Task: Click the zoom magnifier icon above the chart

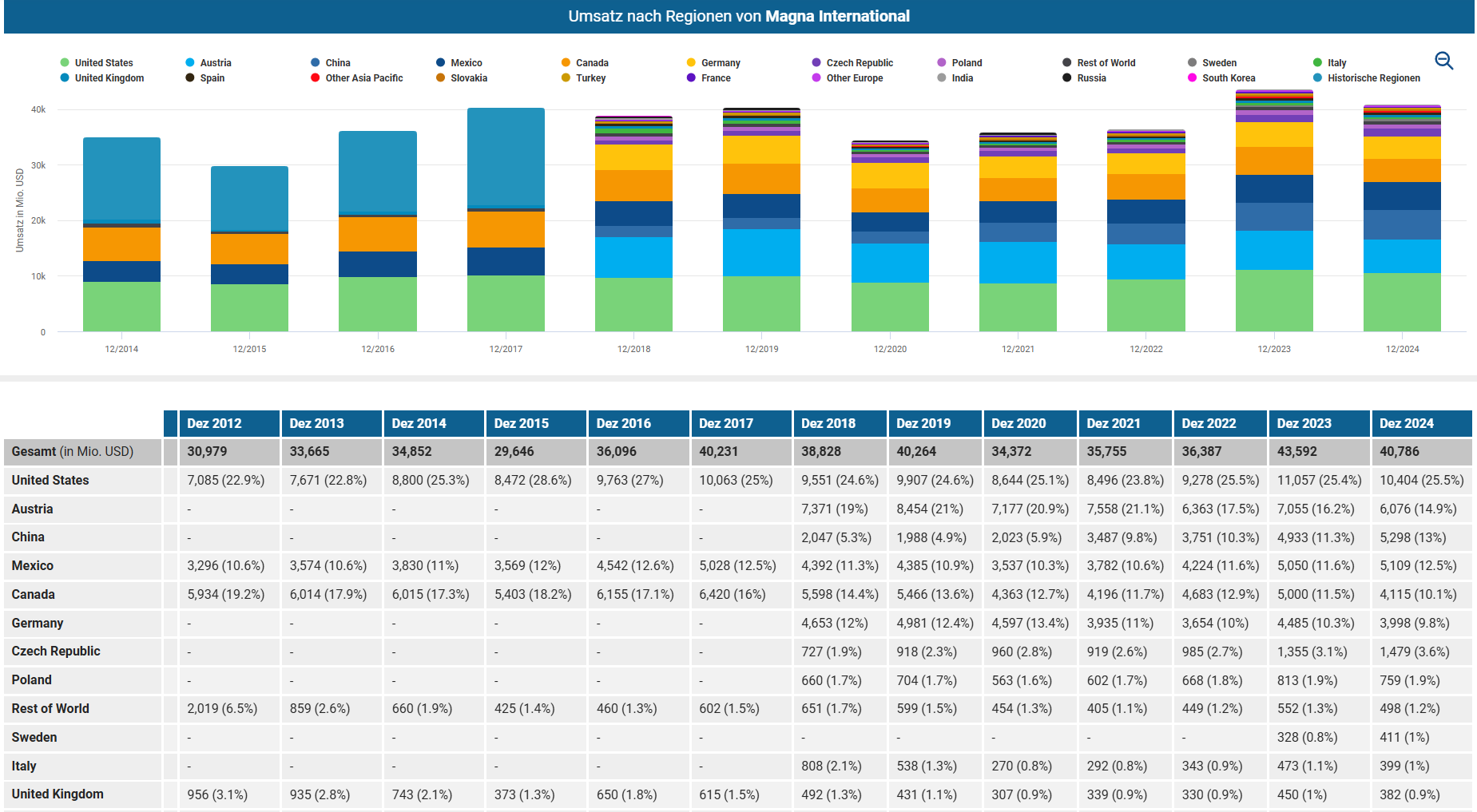Action: coord(1443,61)
